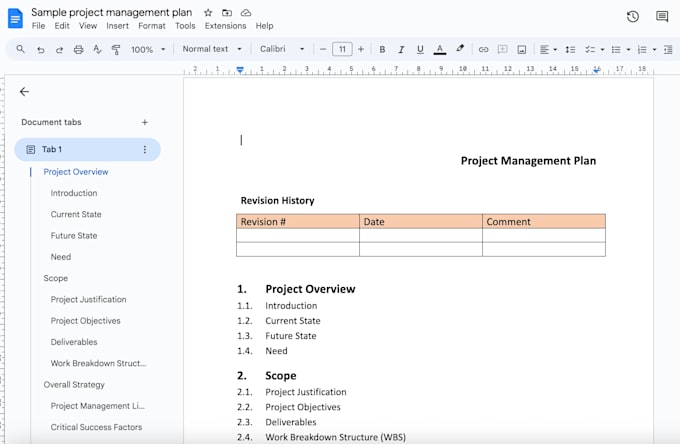Jump to Scope in outline

56,278
